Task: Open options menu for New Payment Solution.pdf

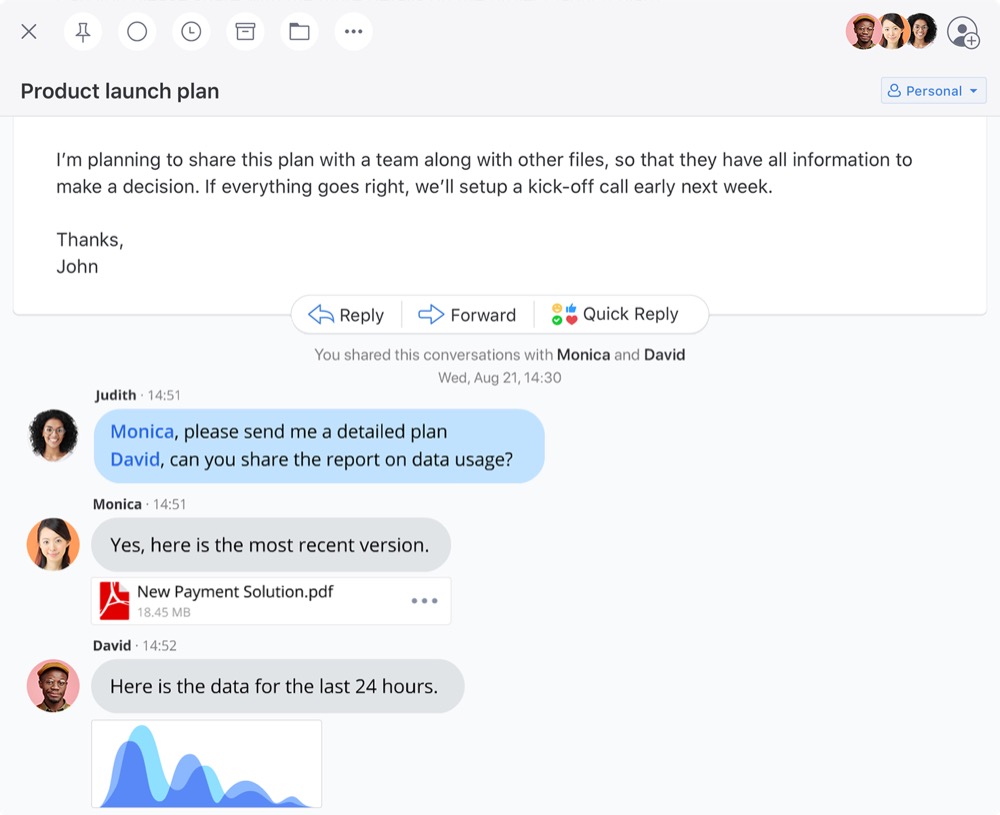Action: click(x=424, y=601)
